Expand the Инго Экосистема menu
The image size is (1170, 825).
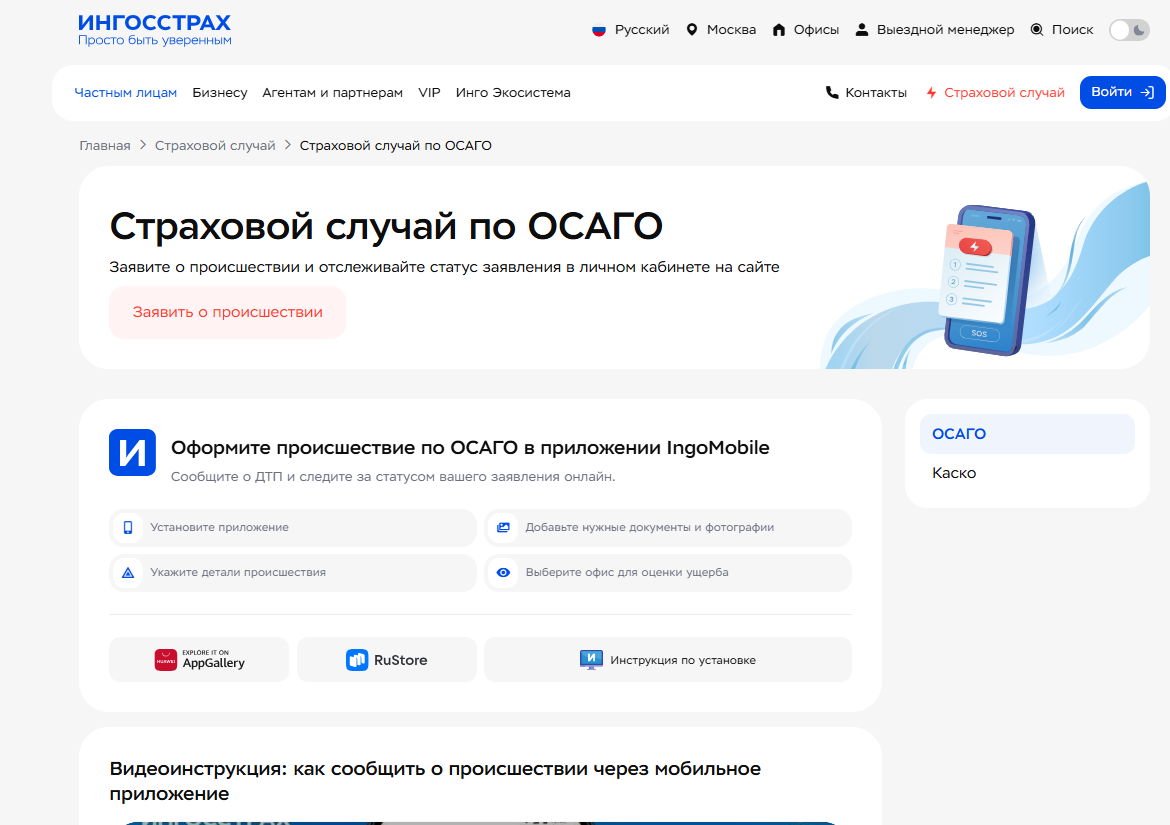click(x=513, y=93)
